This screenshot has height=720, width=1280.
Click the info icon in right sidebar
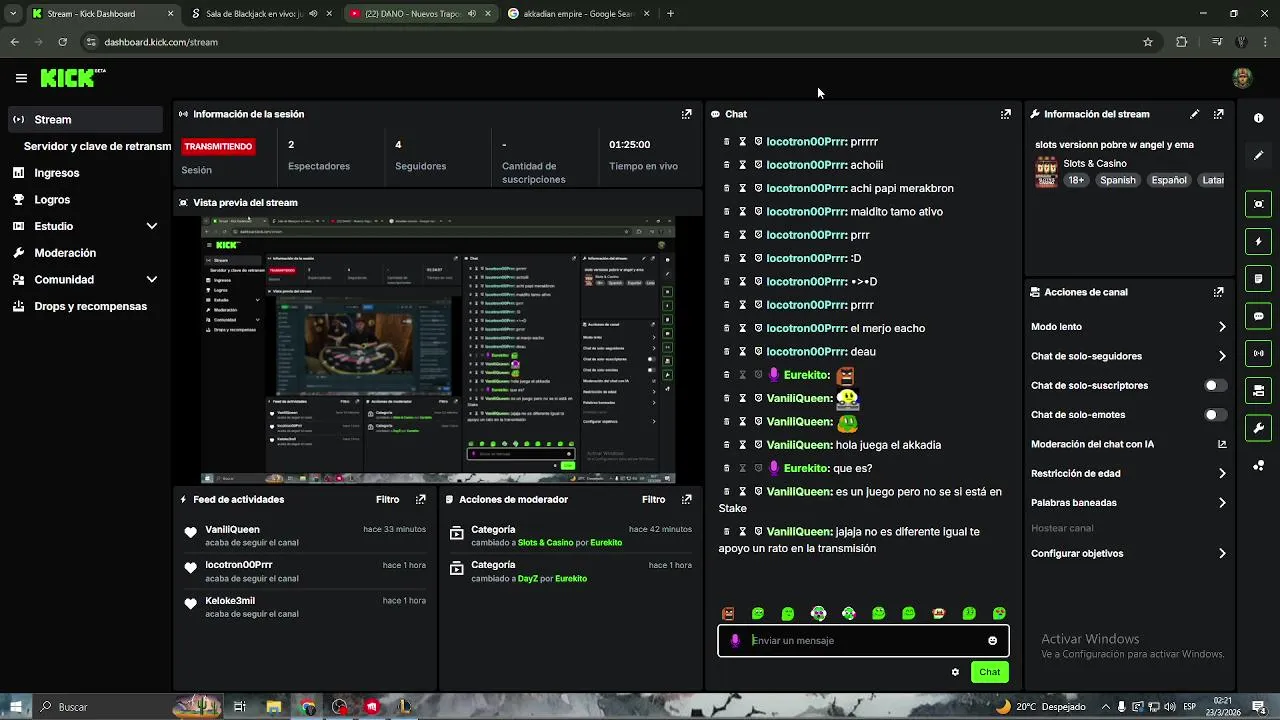pyautogui.click(x=1258, y=118)
